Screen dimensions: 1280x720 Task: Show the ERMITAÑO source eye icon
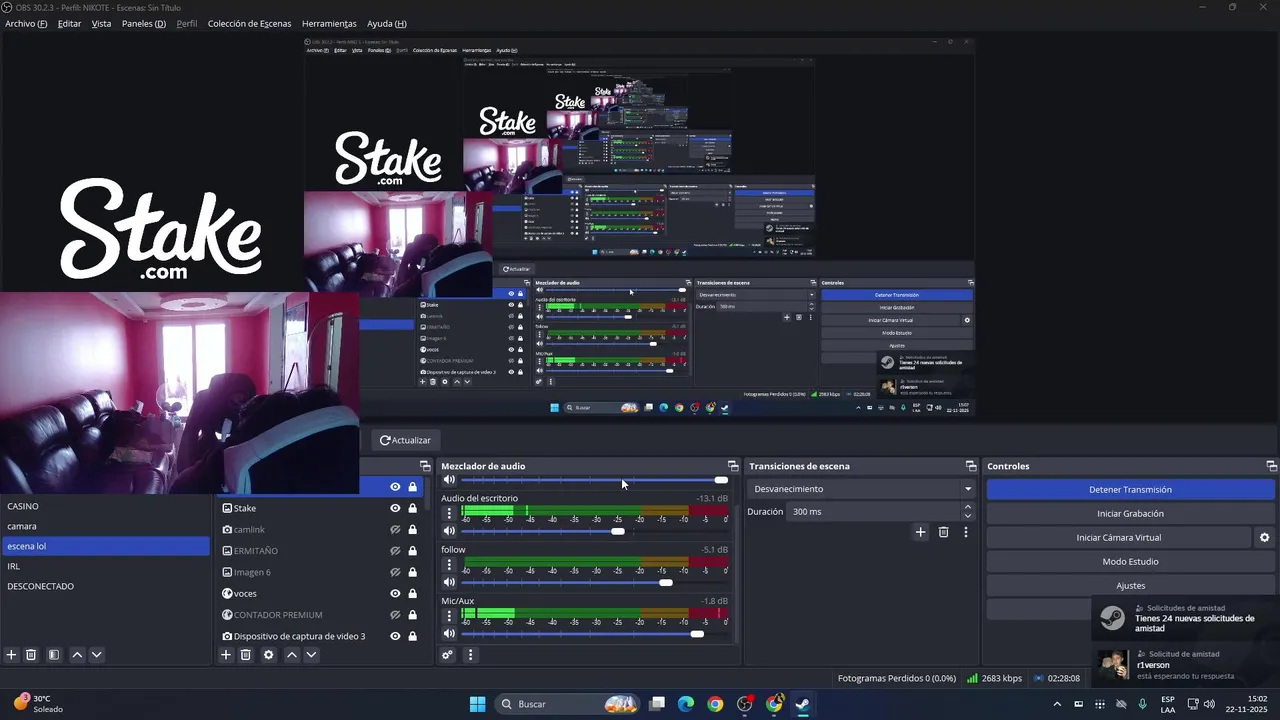click(x=395, y=551)
